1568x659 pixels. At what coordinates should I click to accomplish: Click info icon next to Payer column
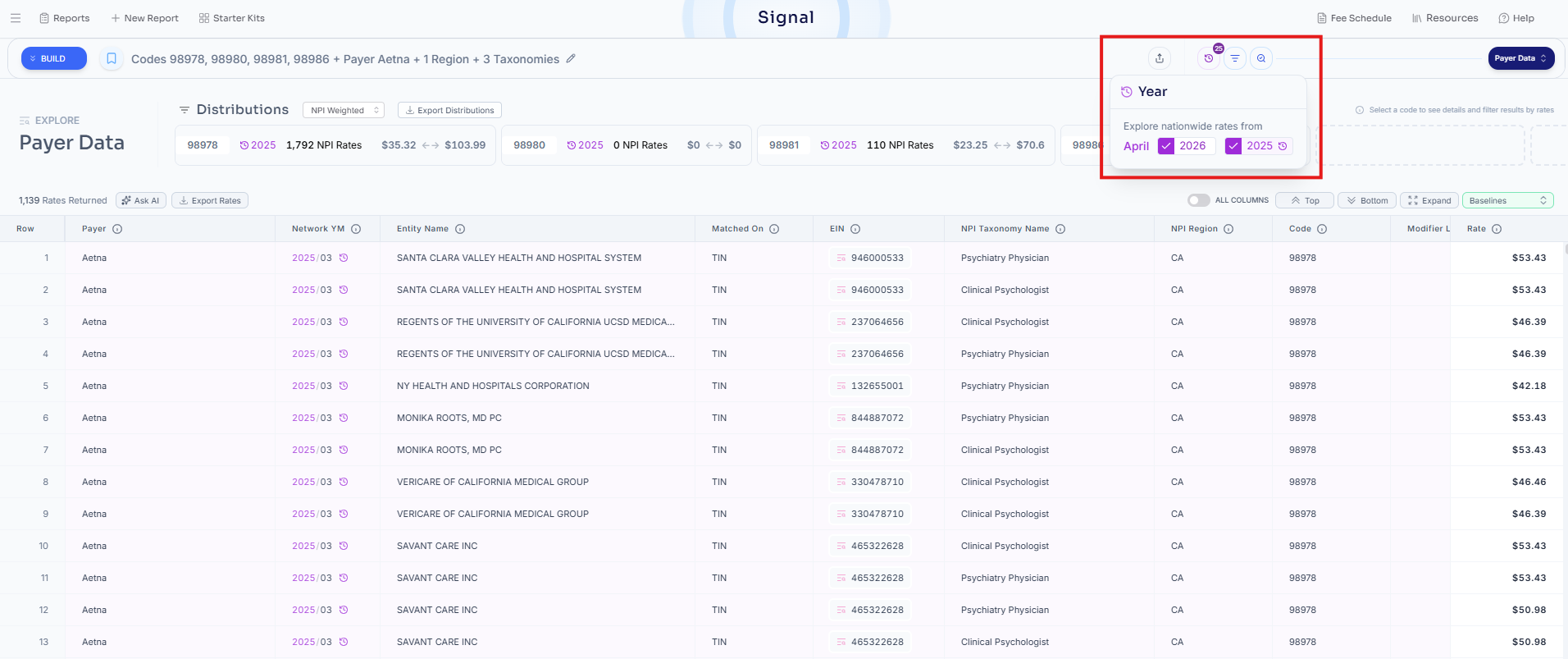click(117, 229)
